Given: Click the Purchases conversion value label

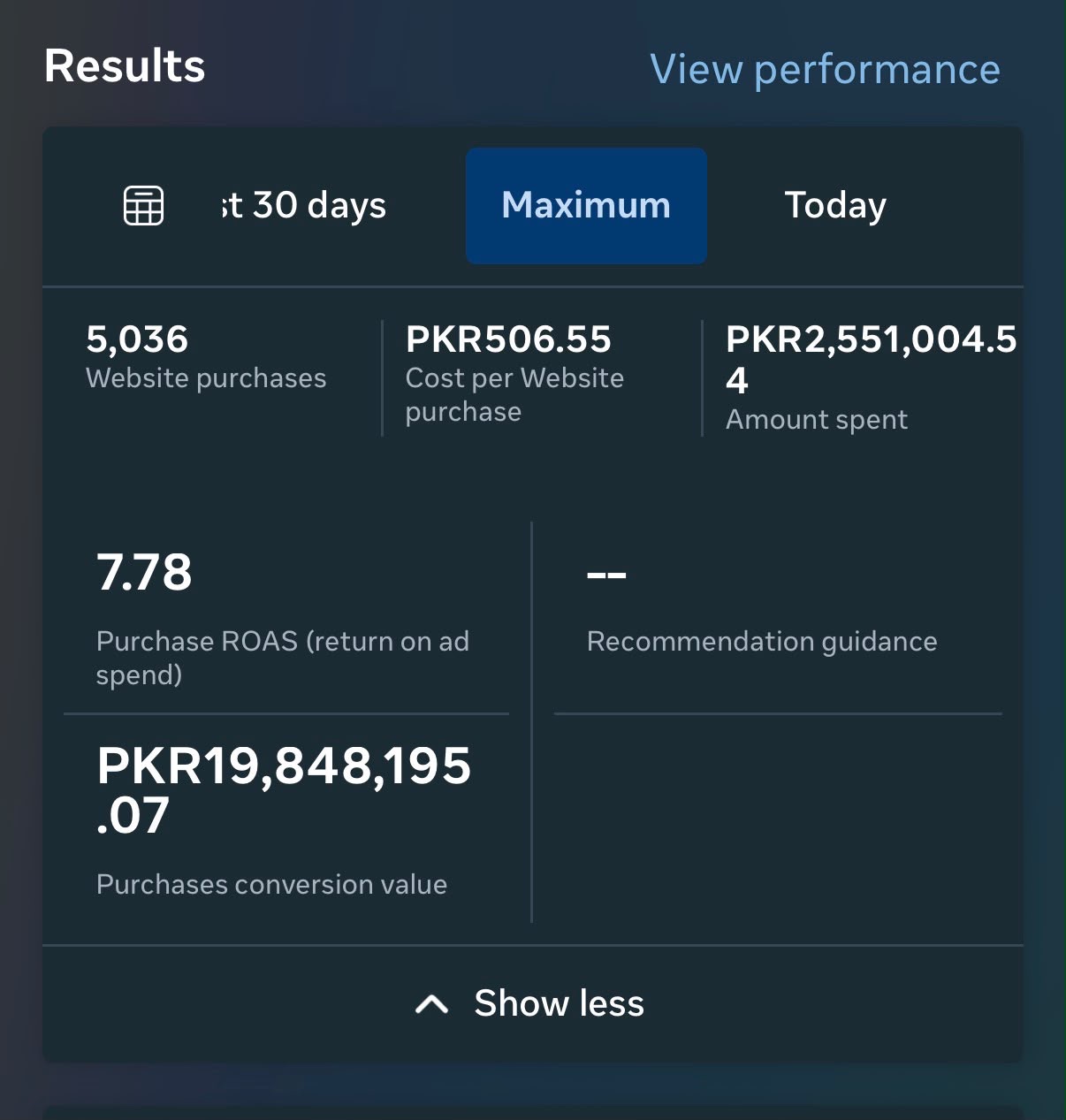Looking at the screenshot, I should (x=271, y=884).
